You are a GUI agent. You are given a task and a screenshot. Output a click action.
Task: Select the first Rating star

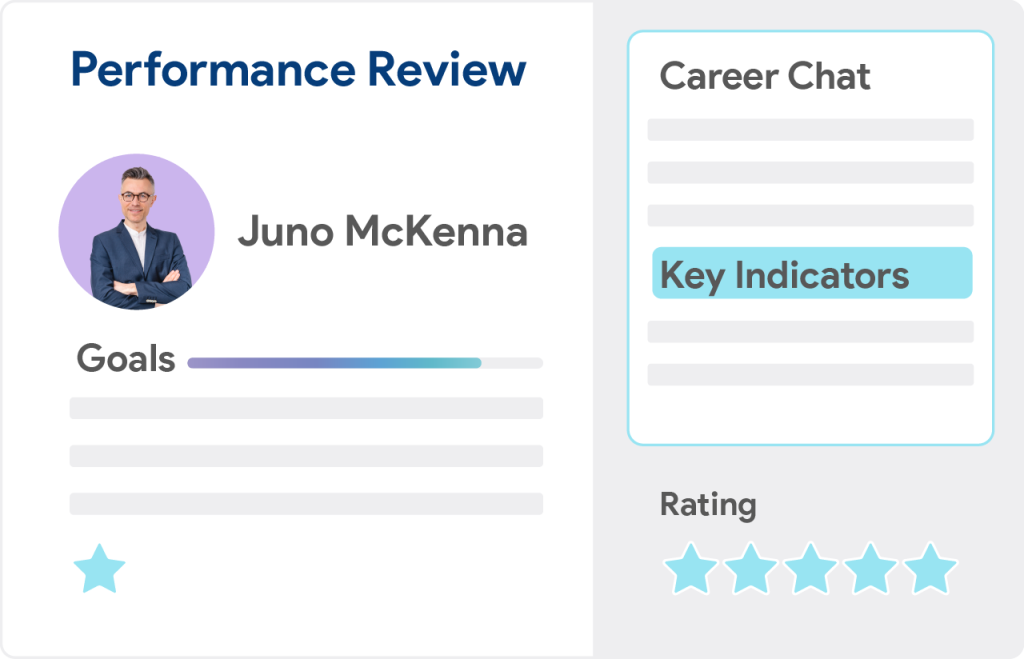point(690,568)
